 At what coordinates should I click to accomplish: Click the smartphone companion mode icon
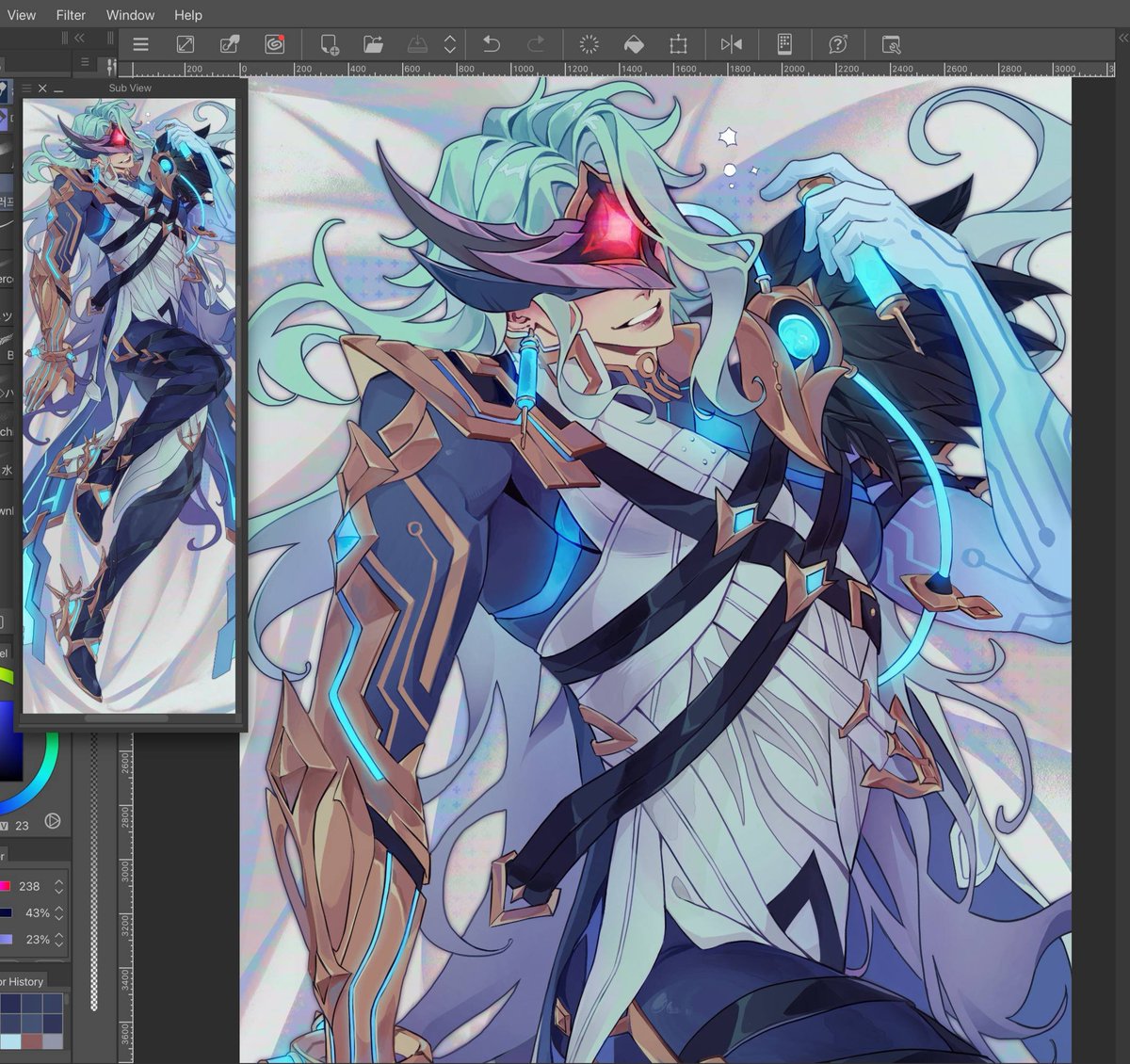(784, 44)
